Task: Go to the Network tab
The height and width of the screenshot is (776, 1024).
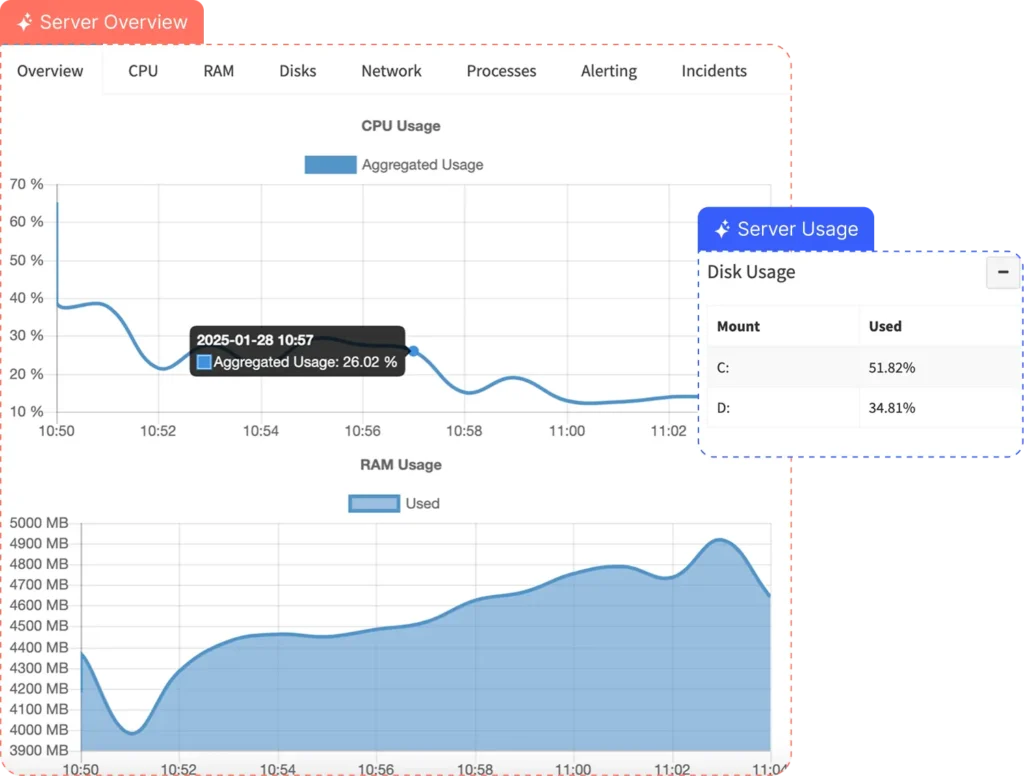Action: (391, 71)
